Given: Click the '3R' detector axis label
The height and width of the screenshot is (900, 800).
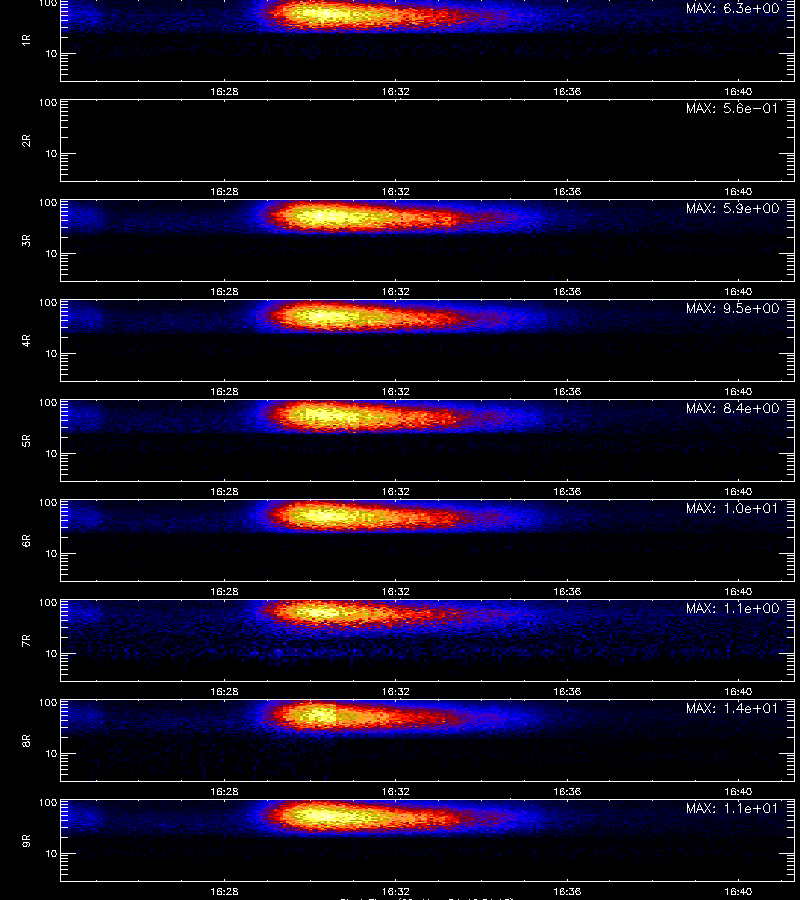Looking at the screenshot, I should pos(26,240).
